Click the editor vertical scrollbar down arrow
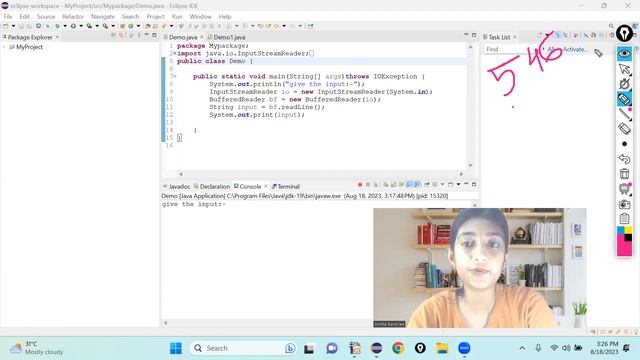 [x=470, y=165]
